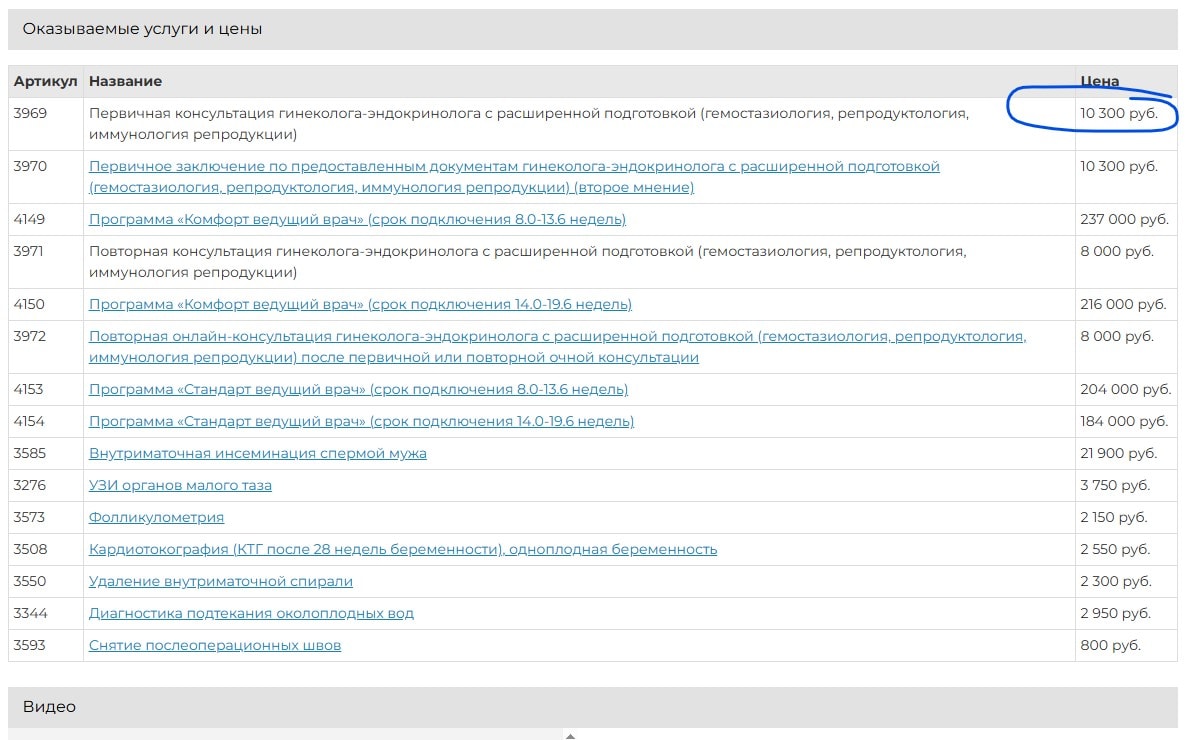Click the Снятие послеоперационных швов link
Viewport: 1193px width, 740px height.
point(215,645)
